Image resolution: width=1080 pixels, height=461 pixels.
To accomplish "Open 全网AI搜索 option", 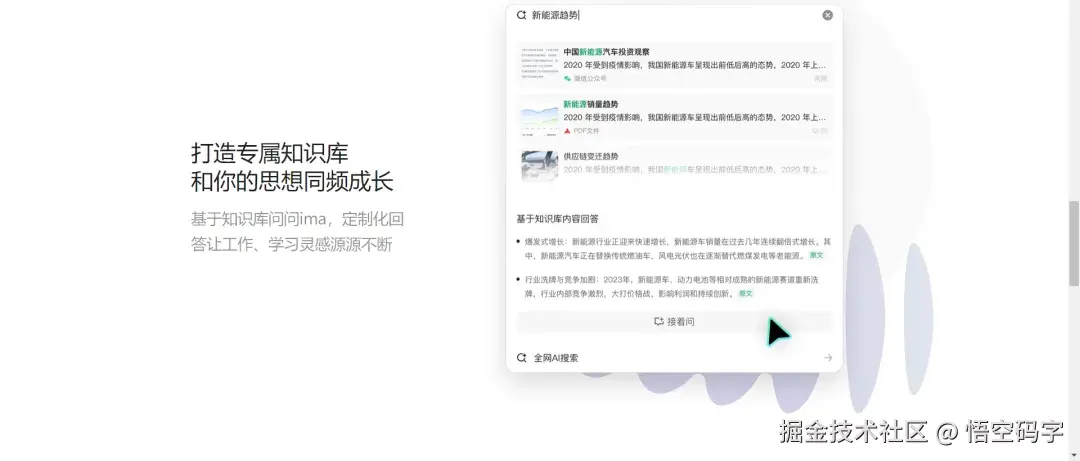I will click(674, 358).
